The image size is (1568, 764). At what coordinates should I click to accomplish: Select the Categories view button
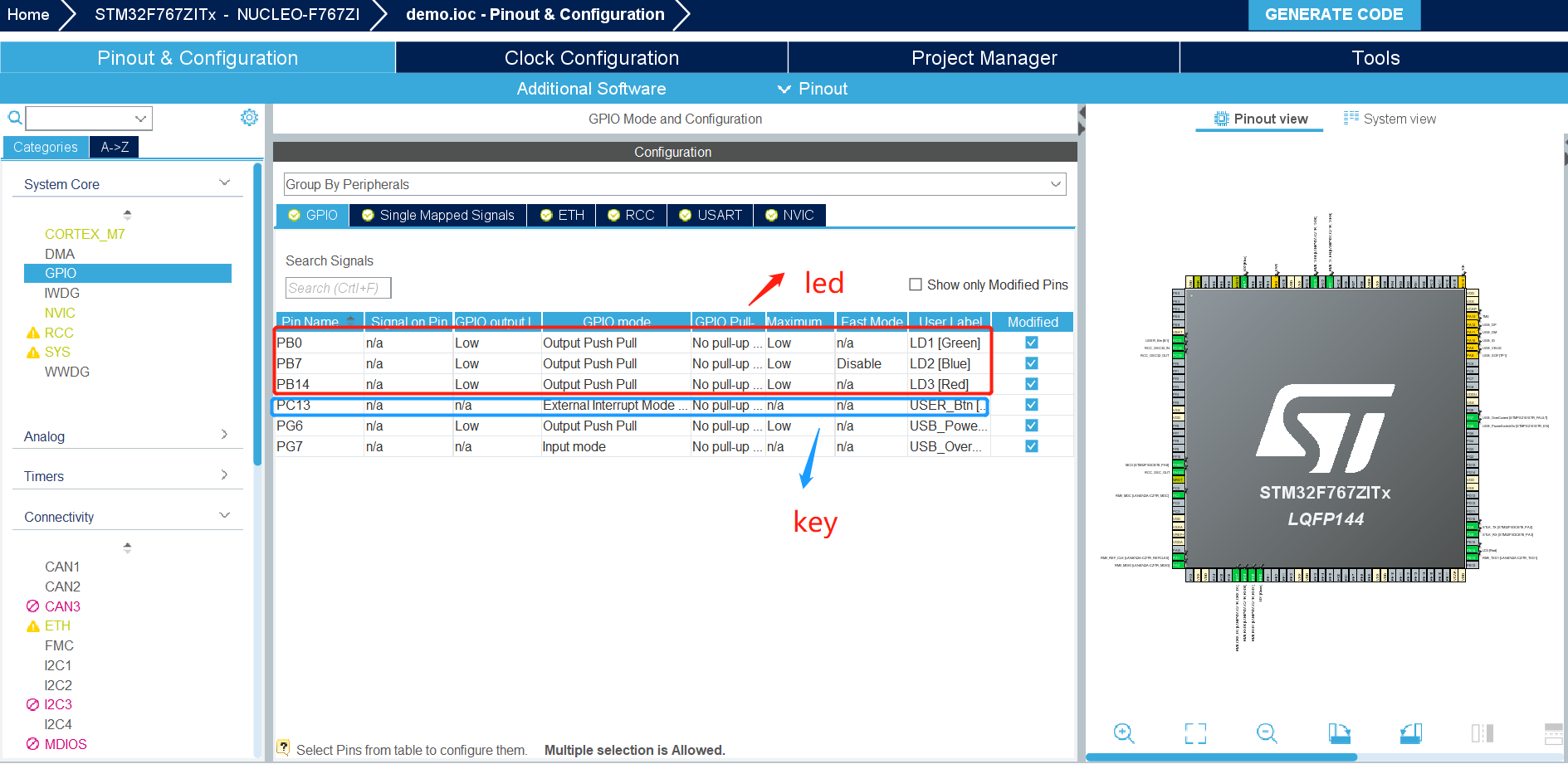[46, 147]
